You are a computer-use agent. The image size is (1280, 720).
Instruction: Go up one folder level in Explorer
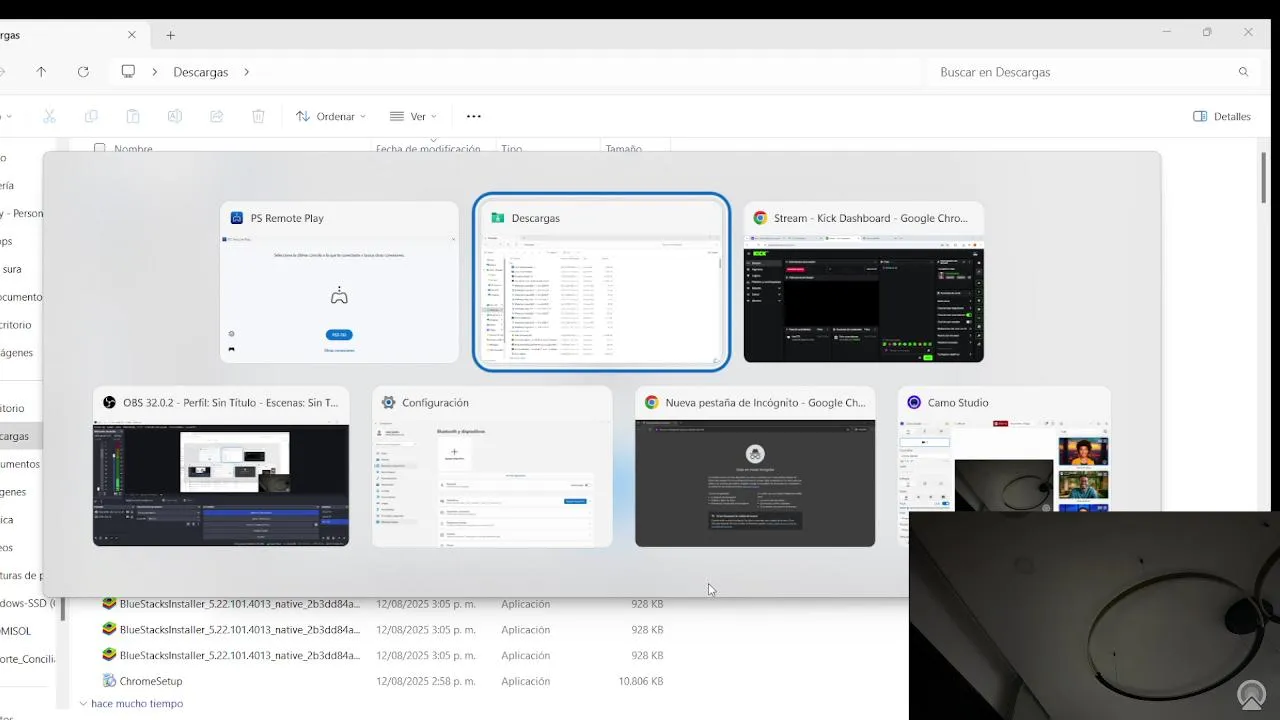coord(41,72)
